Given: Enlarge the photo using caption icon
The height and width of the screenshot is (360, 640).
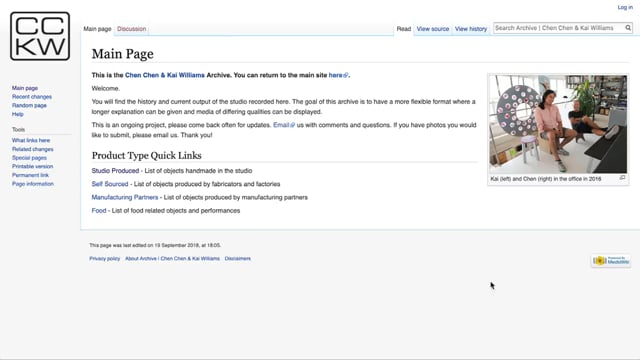Looking at the screenshot, I should [x=622, y=178].
